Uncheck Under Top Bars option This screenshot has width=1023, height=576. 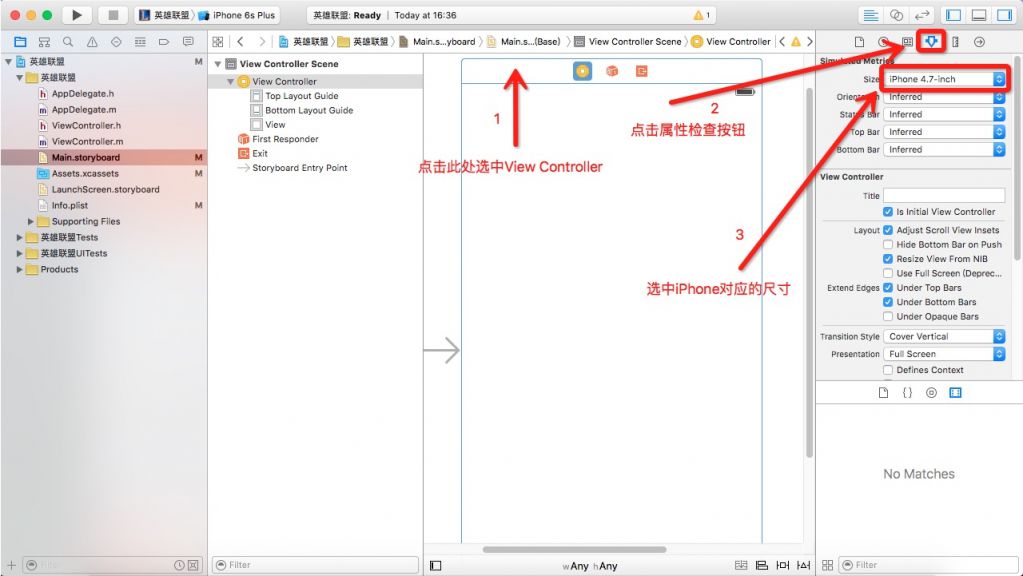point(888,288)
